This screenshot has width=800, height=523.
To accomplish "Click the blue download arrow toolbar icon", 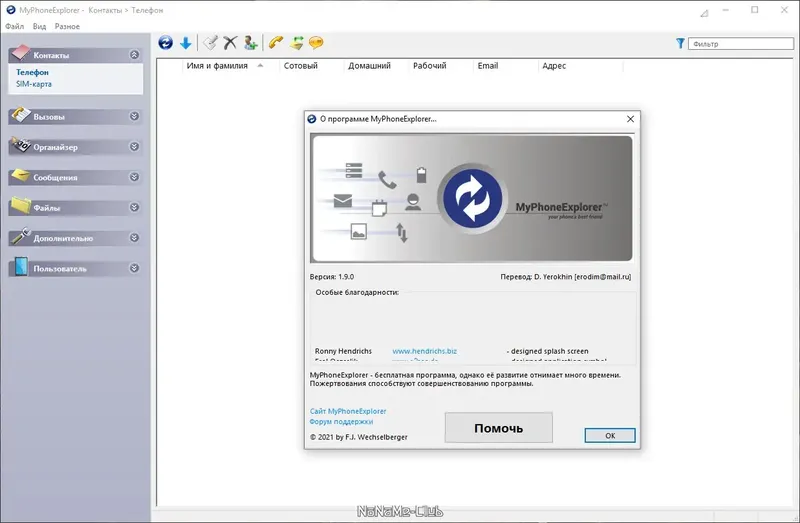I will pos(186,43).
